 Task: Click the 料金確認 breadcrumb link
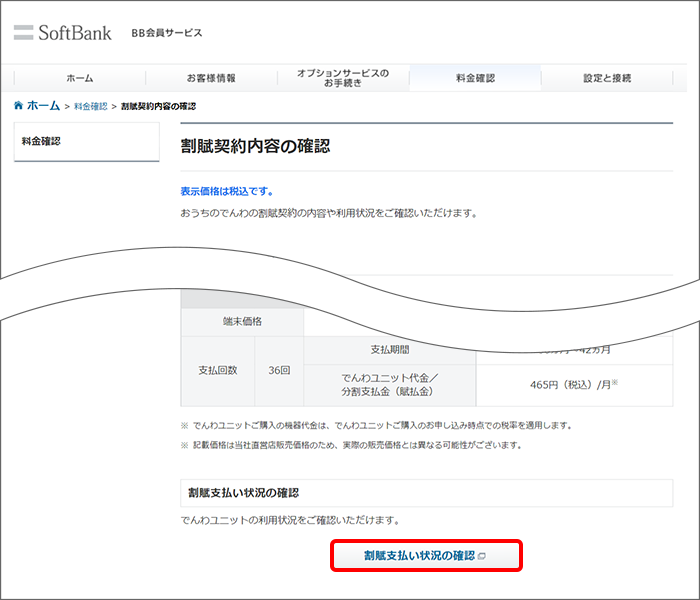pyautogui.click(x=91, y=106)
